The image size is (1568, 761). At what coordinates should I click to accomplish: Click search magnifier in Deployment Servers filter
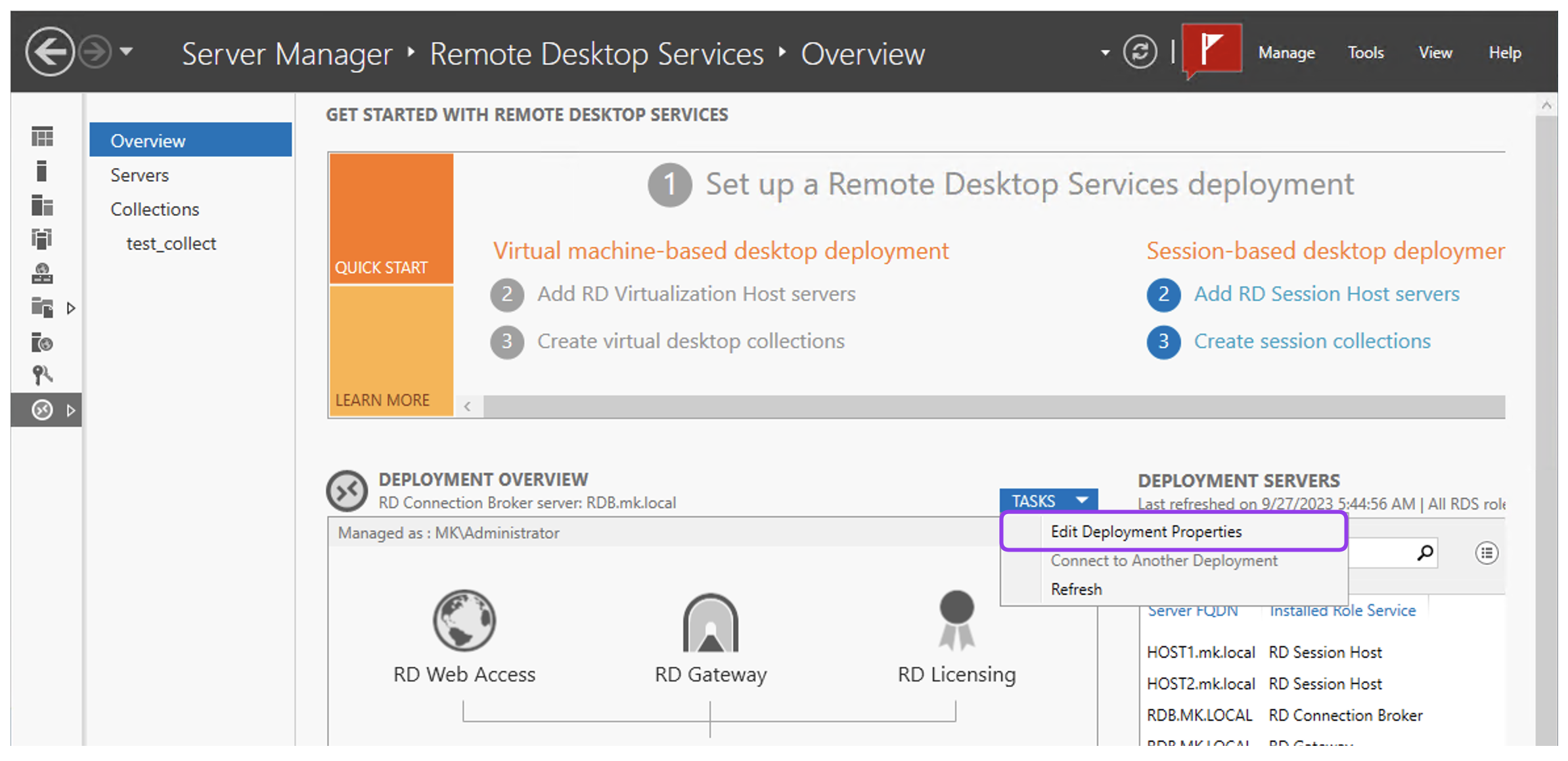point(1424,553)
